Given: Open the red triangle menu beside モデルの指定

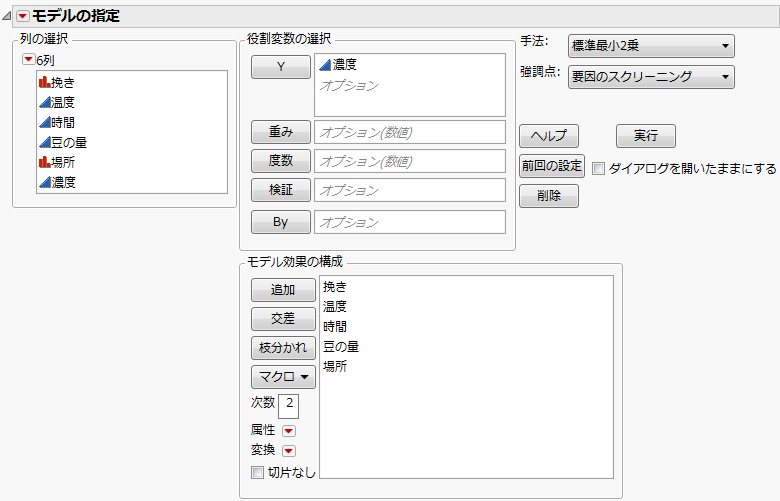Looking at the screenshot, I should click(x=22, y=16).
